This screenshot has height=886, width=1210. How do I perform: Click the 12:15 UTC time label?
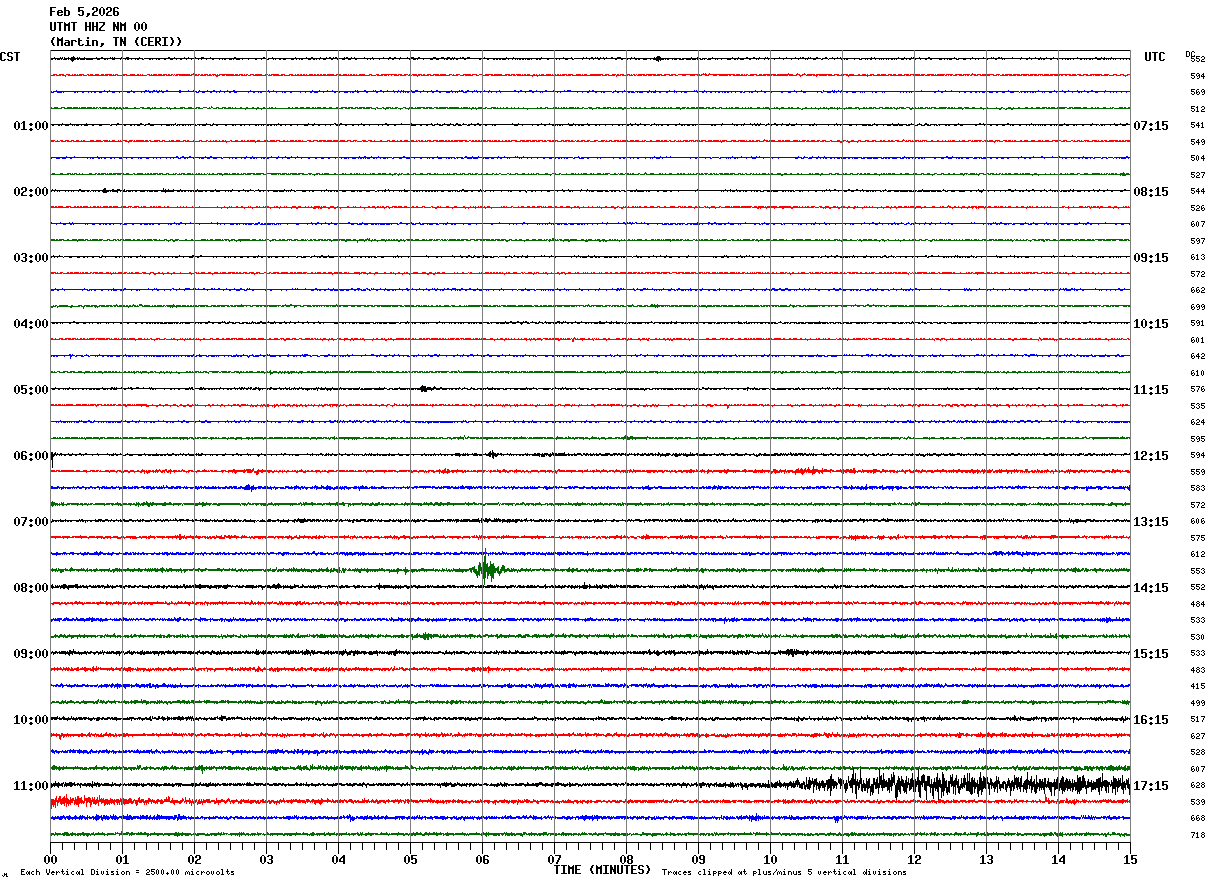pos(1151,456)
